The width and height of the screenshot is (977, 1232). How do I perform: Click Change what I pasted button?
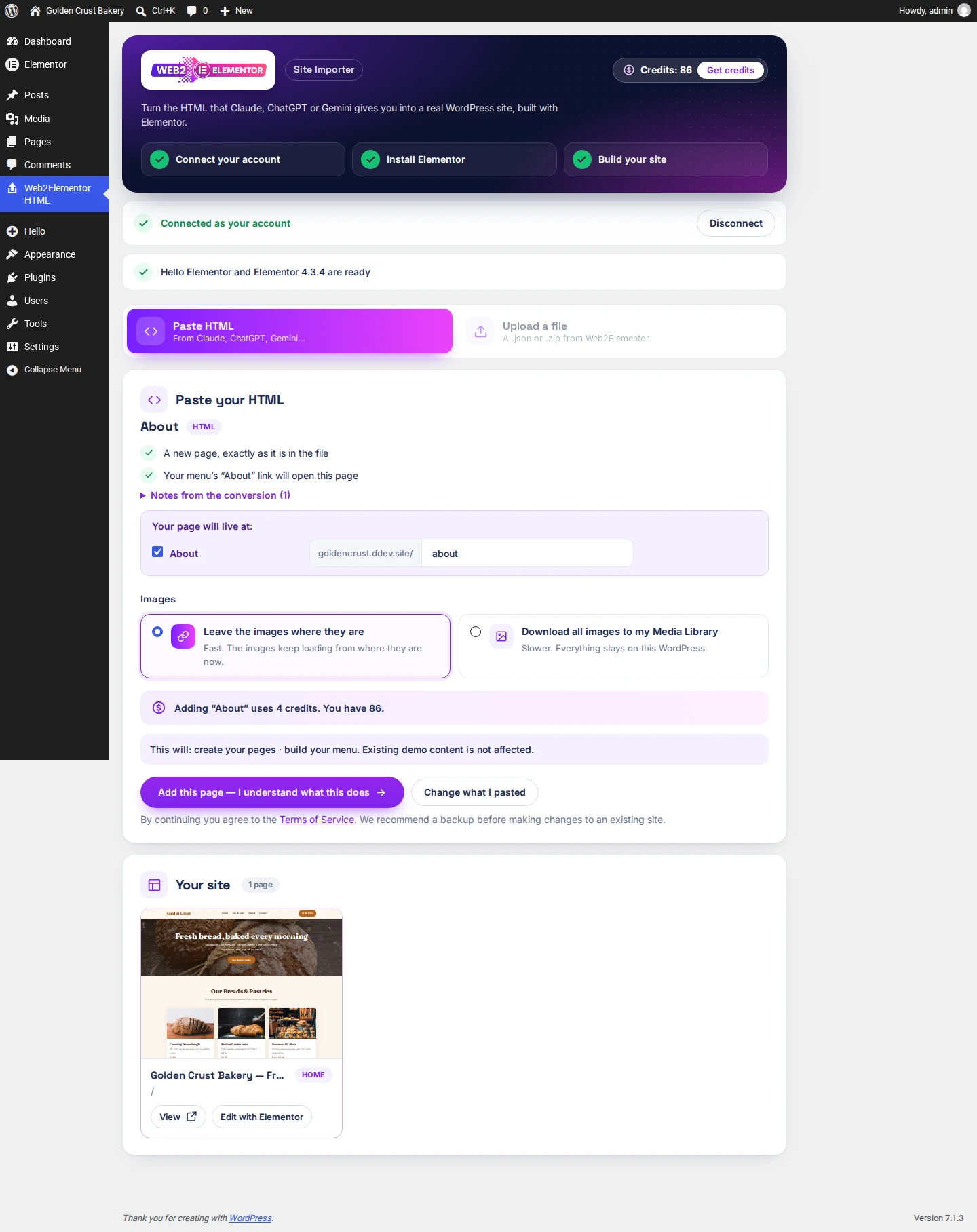point(475,792)
